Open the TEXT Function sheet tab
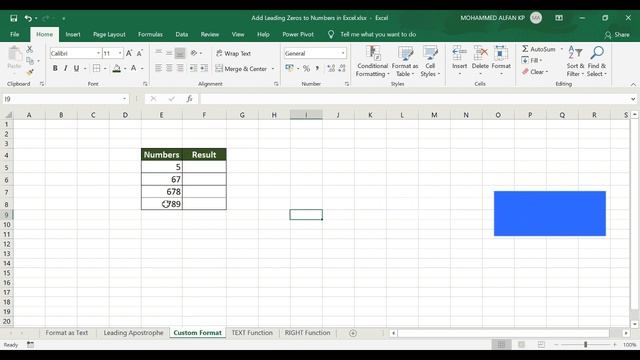640x360 pixels. point(252,333)
